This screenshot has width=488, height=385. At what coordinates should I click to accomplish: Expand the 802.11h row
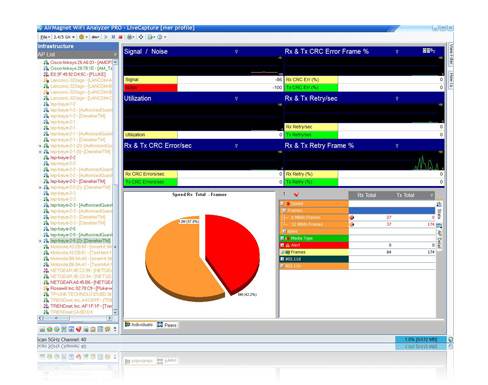pyautogui.click(x=282, y=266)
